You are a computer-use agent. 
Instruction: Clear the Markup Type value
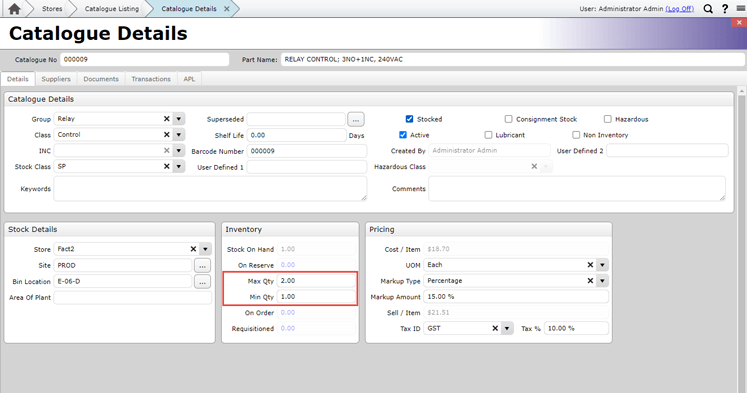(x=590, y=281)
